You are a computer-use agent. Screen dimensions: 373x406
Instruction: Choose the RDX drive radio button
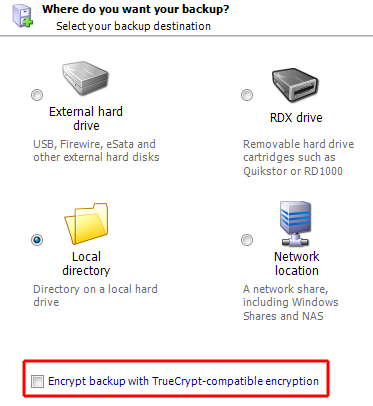(247, 95)
